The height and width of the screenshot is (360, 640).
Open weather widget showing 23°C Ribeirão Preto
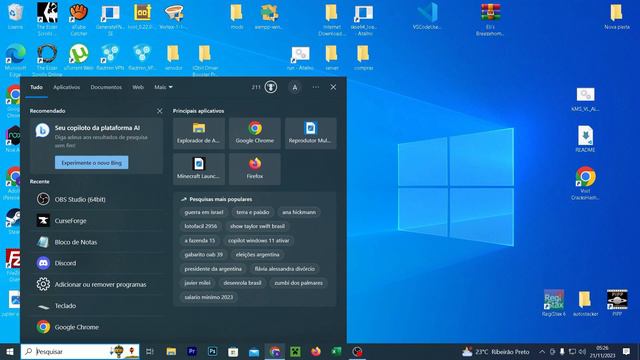click(x=496, y=351)
